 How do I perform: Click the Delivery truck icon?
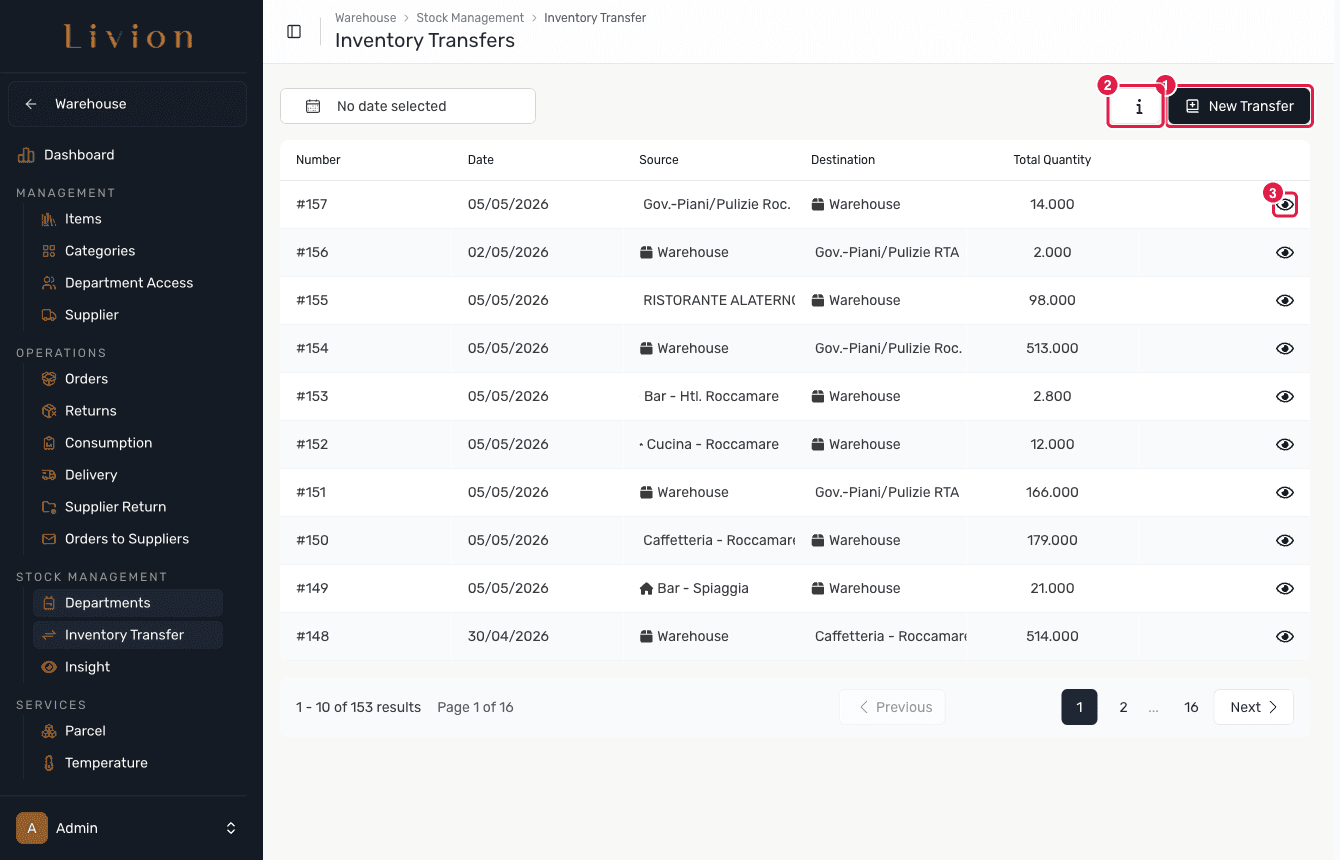tap(49, 475)
